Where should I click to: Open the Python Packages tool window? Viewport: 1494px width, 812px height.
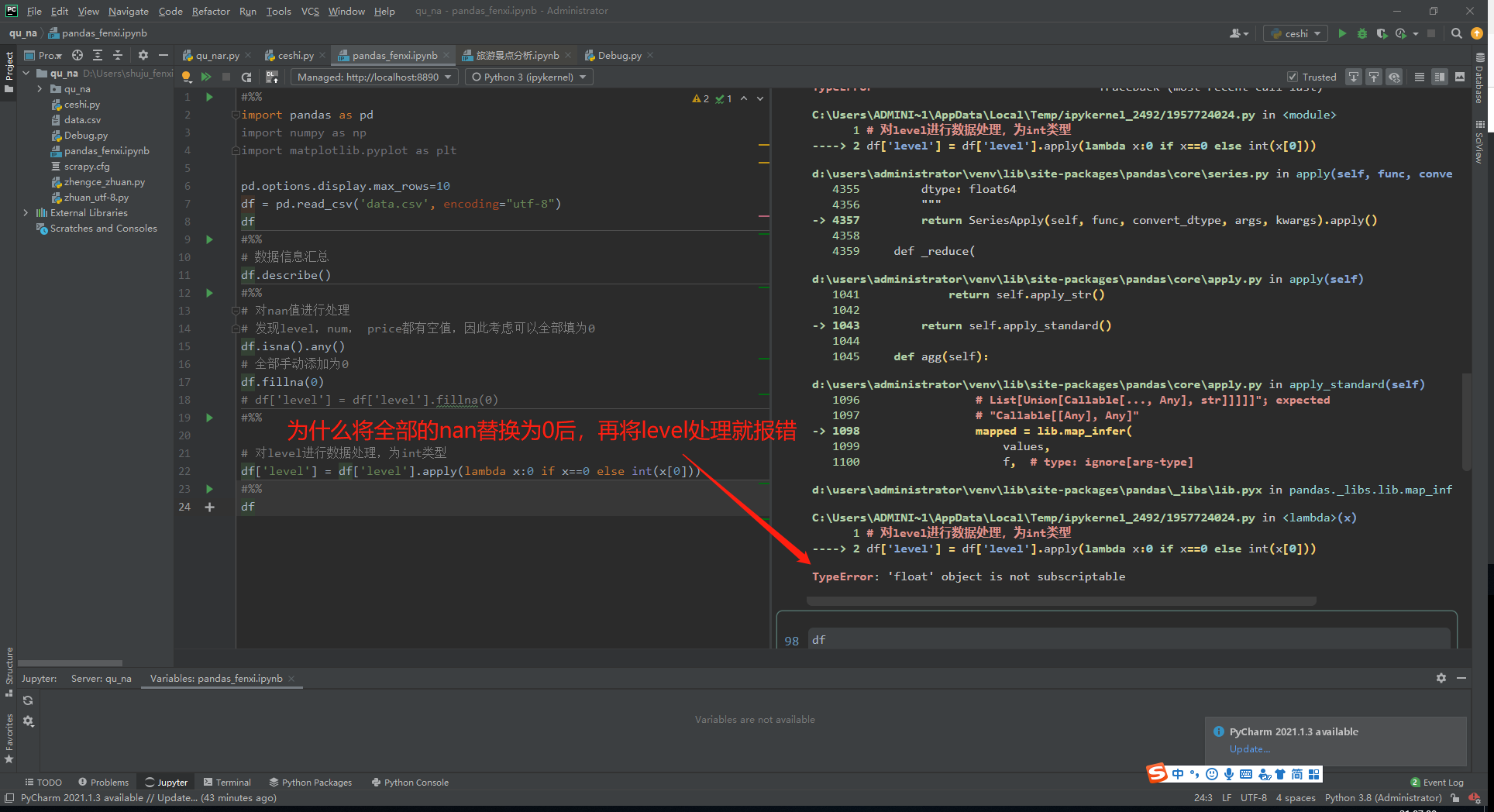(x=310, y=783)
